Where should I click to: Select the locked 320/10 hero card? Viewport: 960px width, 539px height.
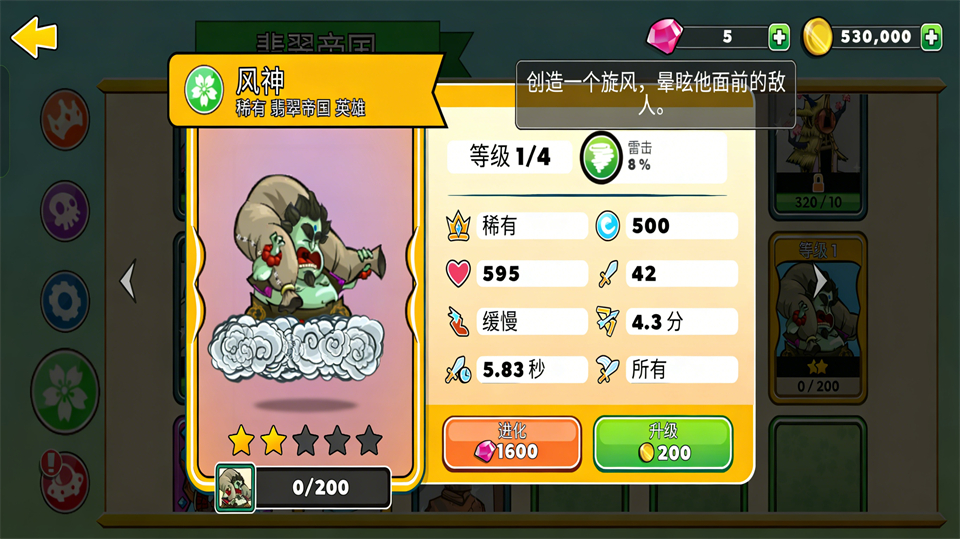818,153
